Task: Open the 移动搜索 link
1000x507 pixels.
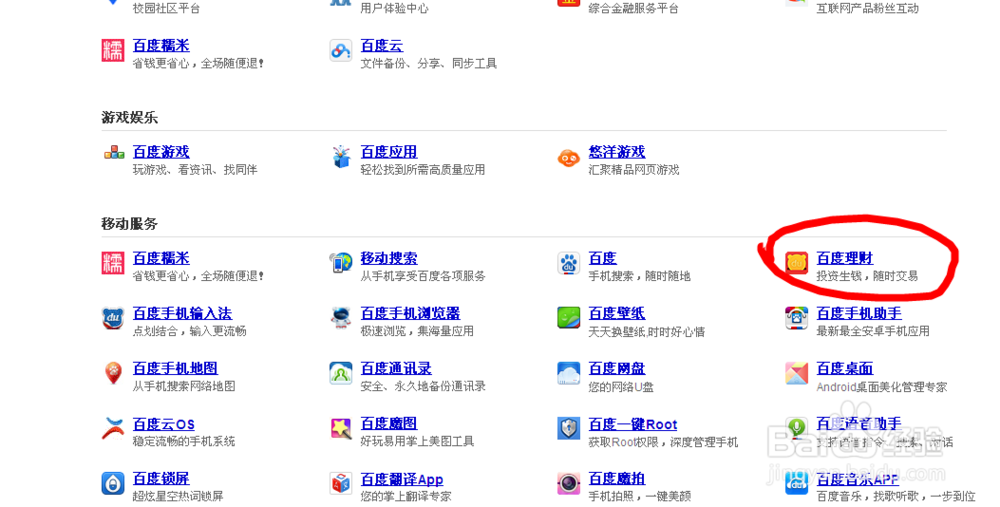Action: tap(388, 258)
